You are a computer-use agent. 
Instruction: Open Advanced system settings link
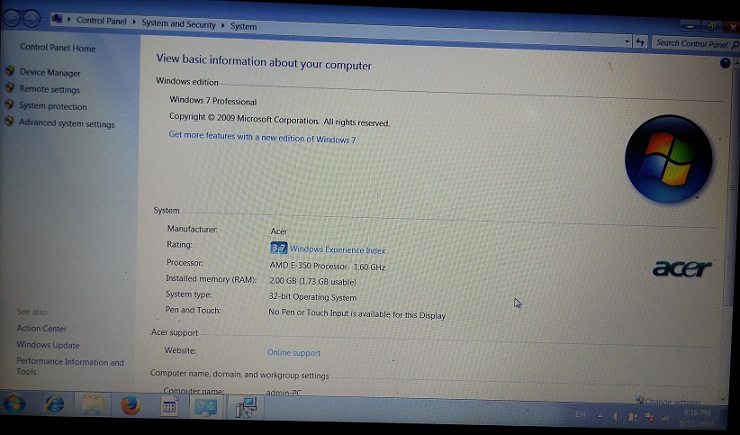(x=67, y=123)
